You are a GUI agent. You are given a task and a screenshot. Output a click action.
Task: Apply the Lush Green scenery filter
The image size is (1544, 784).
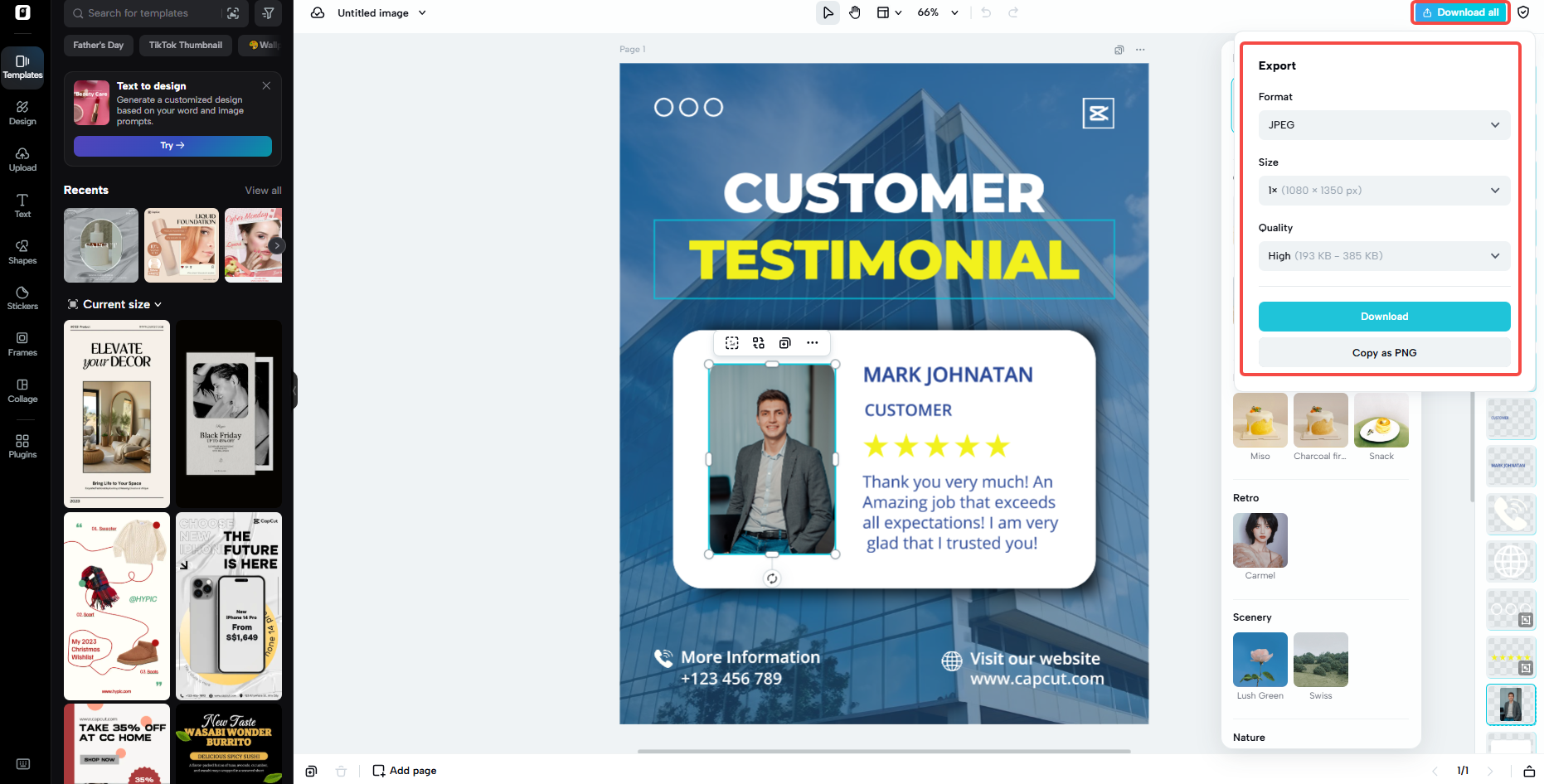pyautogui.click(x=1260, y=660)
